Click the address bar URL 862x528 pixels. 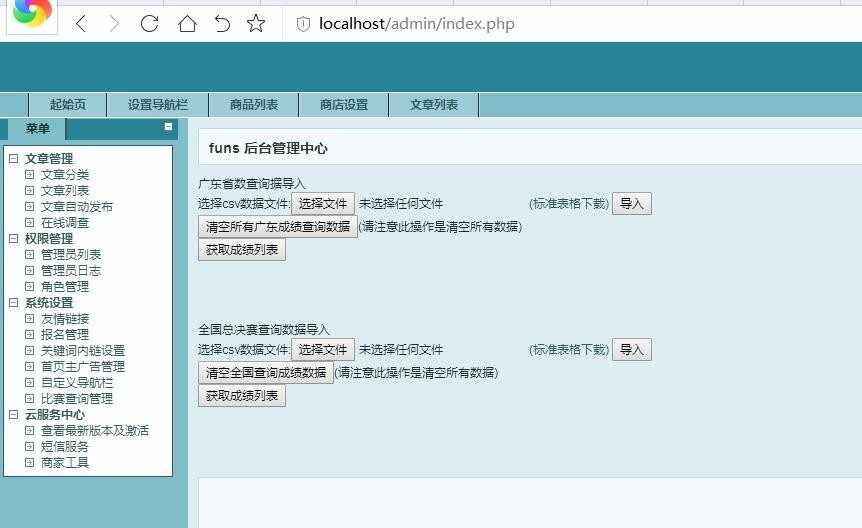click(x=417, y=24)
